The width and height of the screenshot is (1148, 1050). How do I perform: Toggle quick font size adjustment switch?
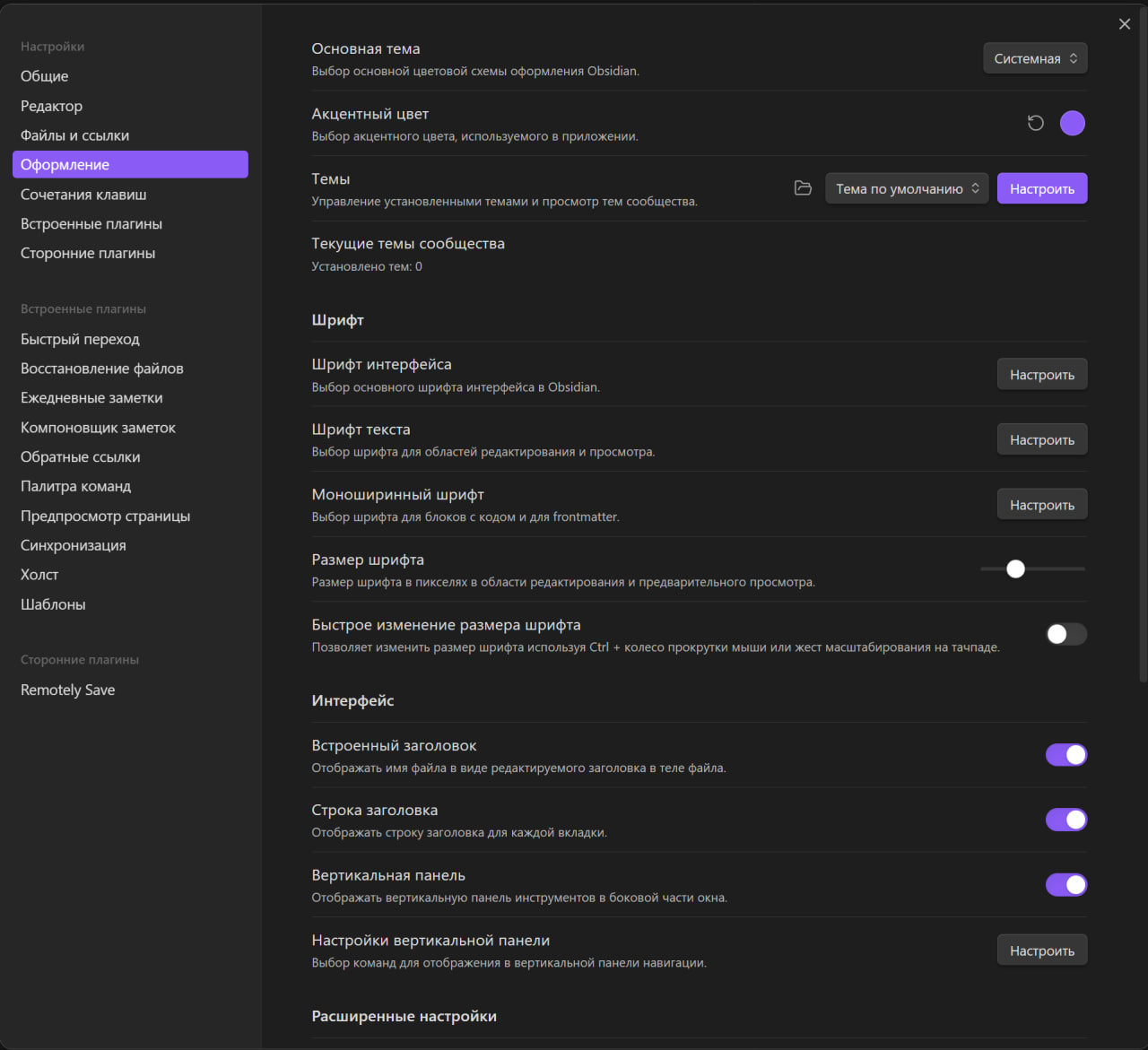(1066, 634)
